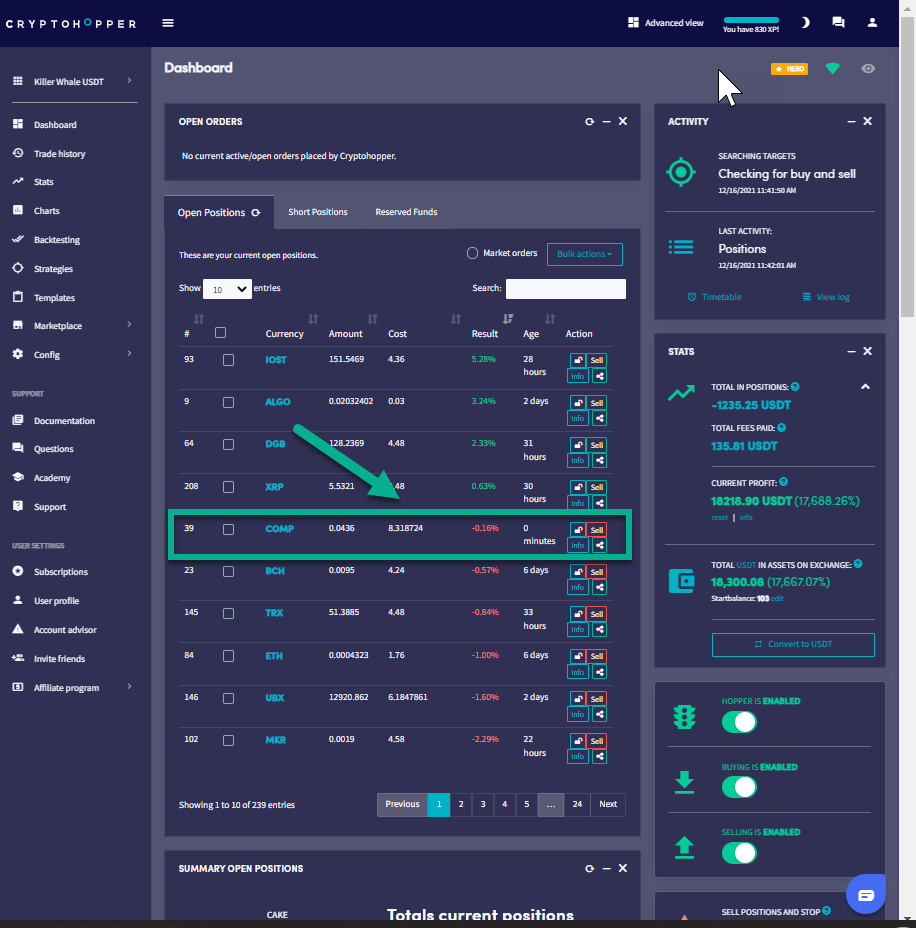Select the Market orders radio option
Viewport: 916px width, 928px height.
coord(472,253)
